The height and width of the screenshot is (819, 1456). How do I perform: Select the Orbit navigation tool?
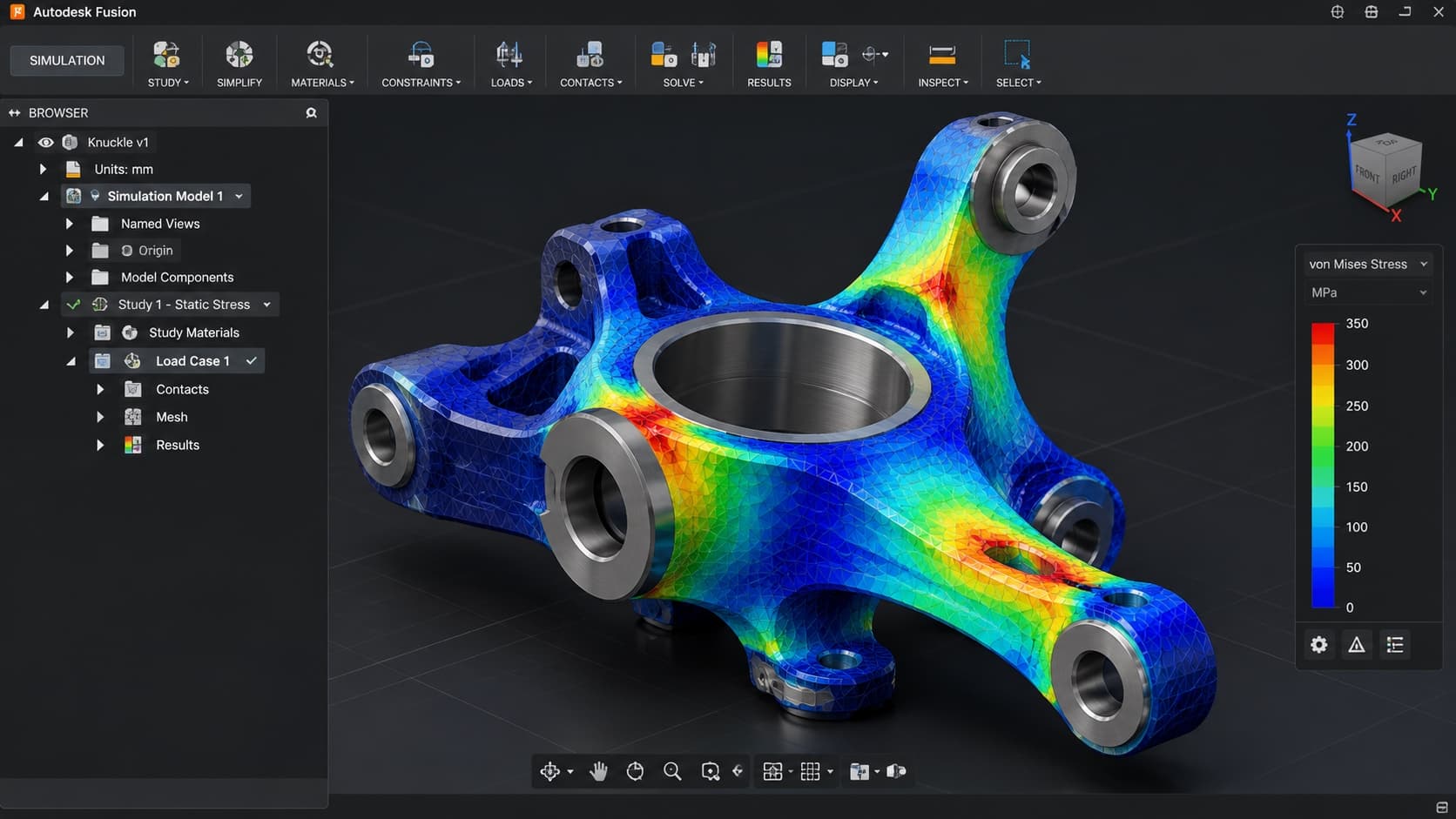pos(635,771)
